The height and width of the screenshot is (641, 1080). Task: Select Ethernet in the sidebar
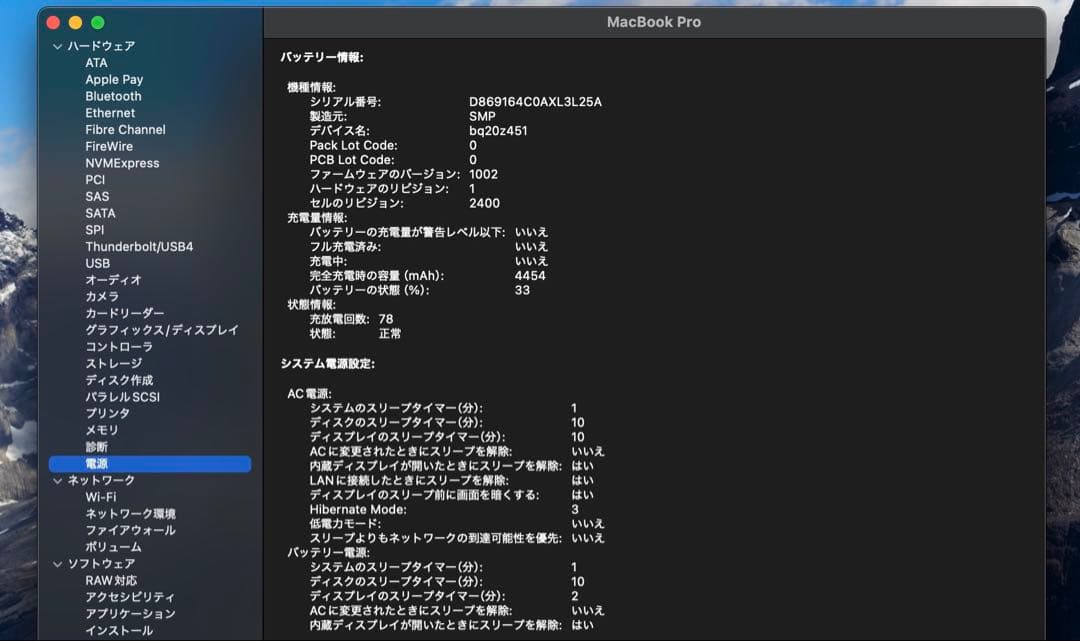[110, 113]
